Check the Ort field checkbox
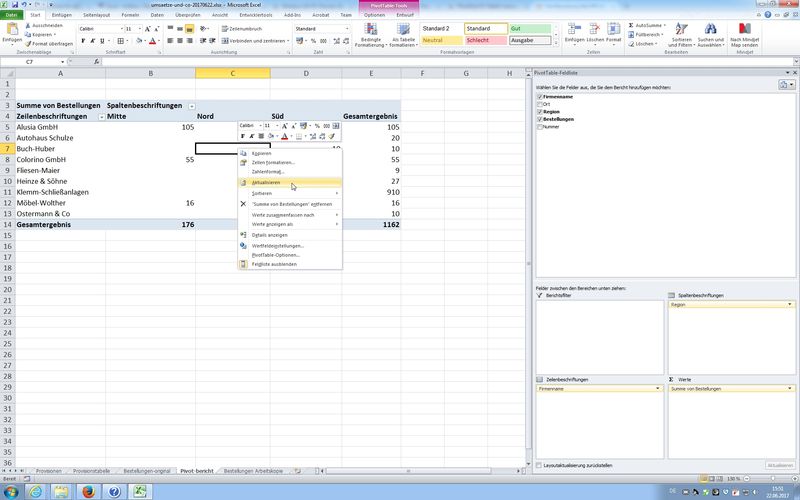800x500 pixels. point(541,104)
